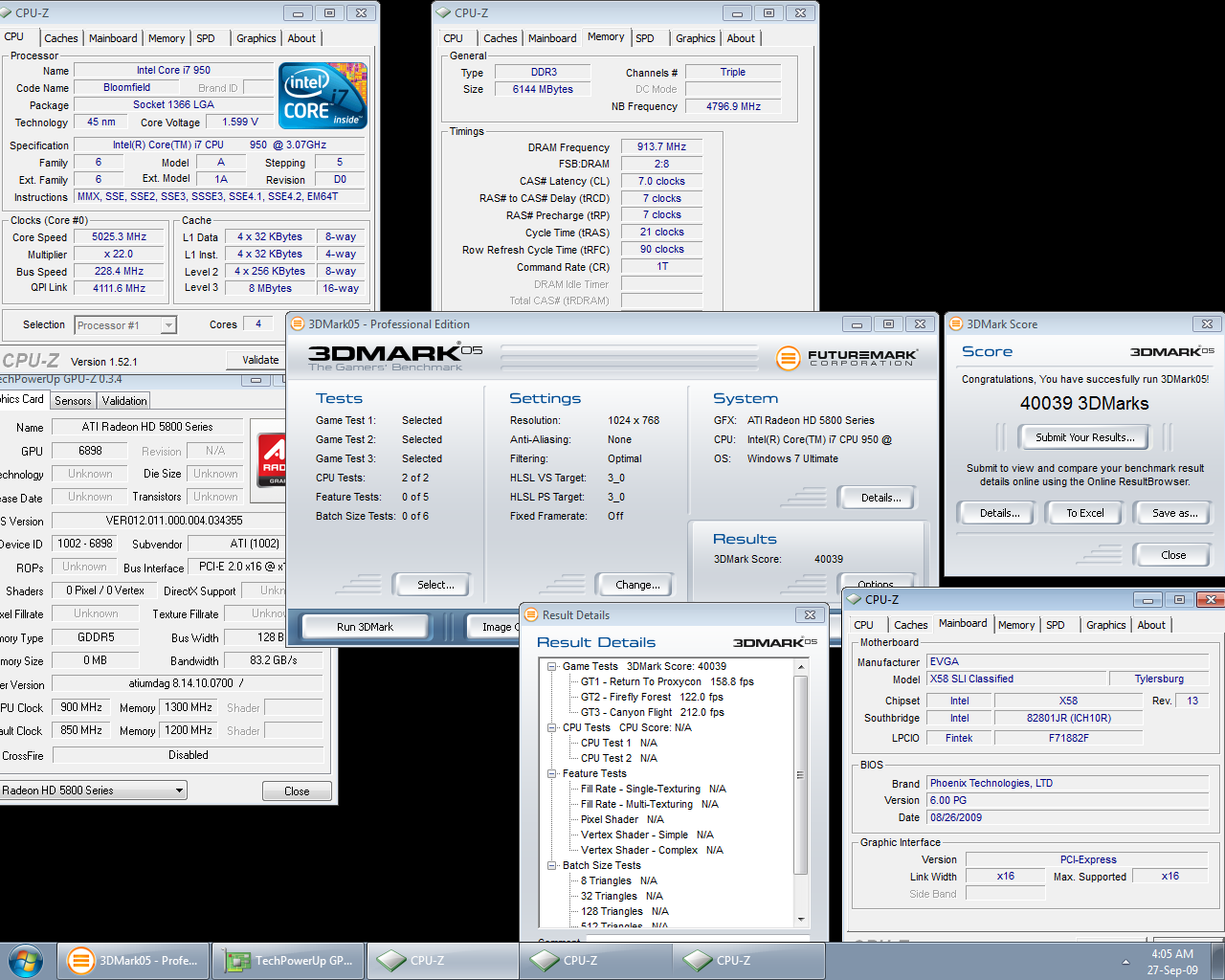Click second CPU-Z taskbar button
This screenshot has height=980, width=1225.
coord(594,961)
